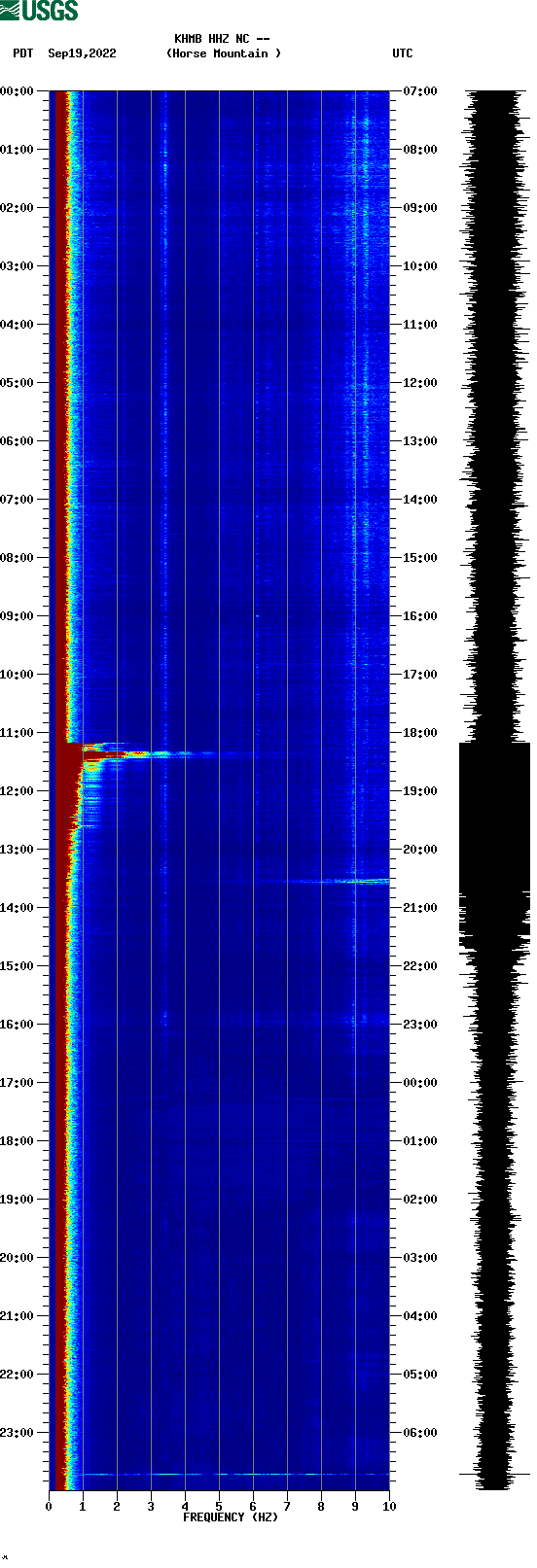Click the 06:00 UTC time label

pos(420,1433)
